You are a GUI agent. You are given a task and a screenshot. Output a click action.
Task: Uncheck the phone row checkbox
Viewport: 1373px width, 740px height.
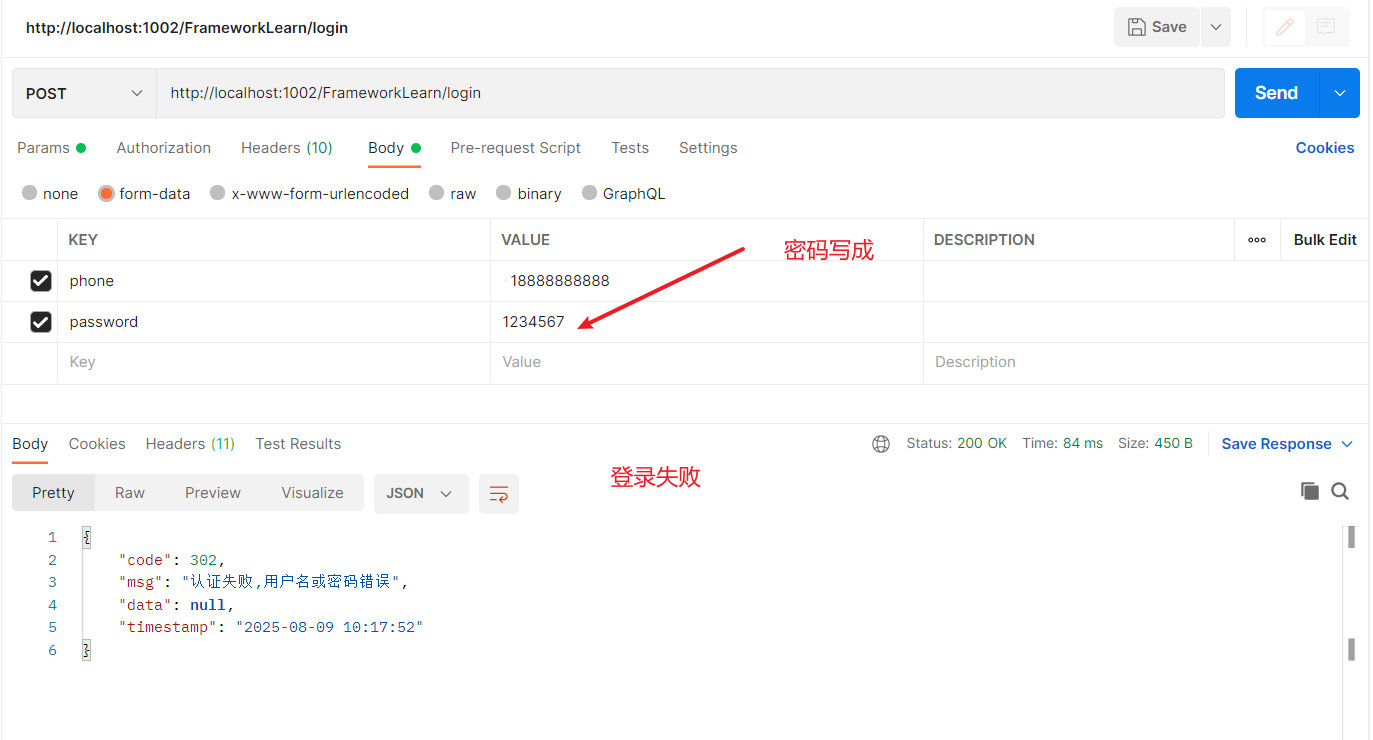[x=41, y=281]
